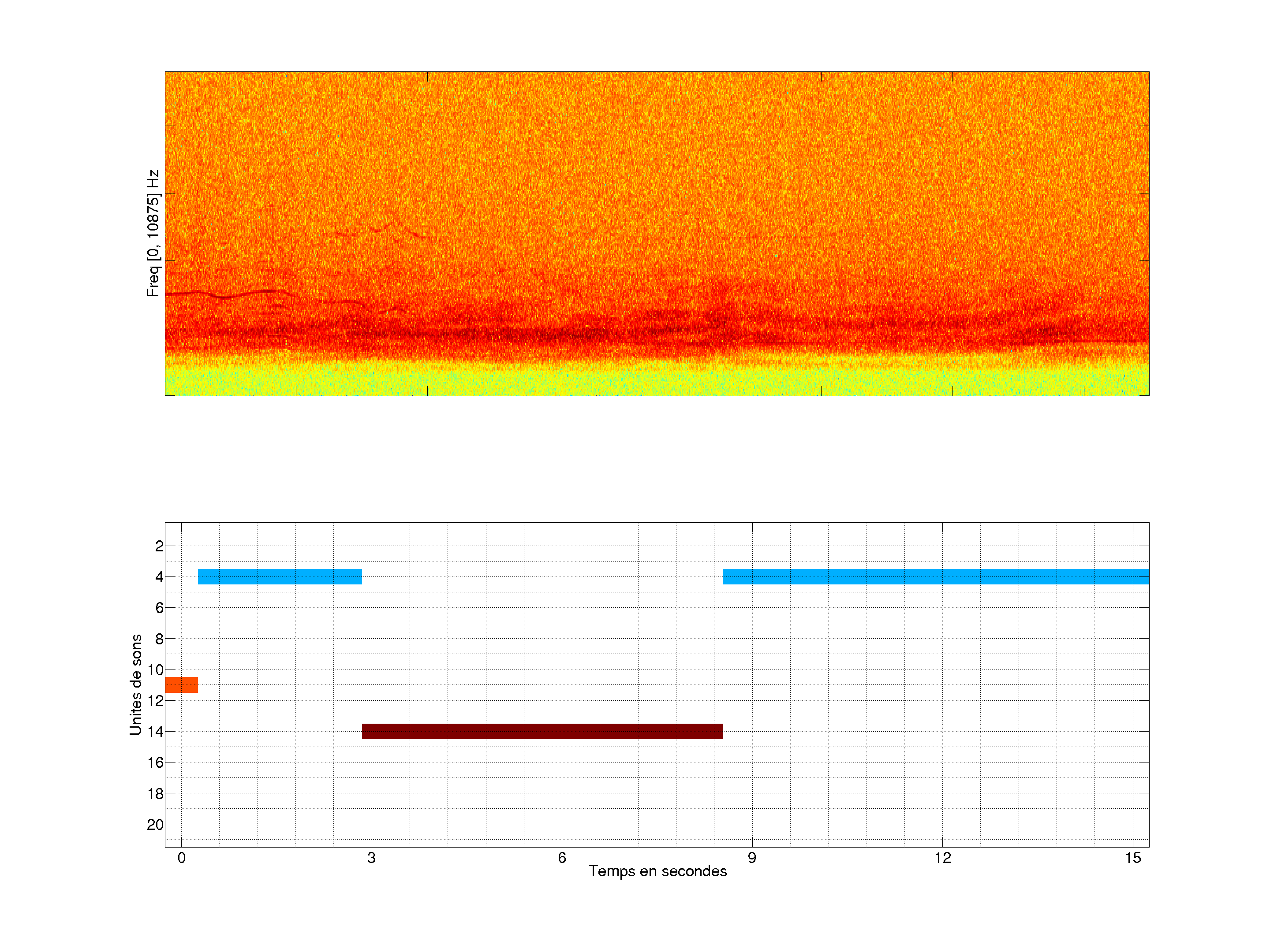Click x-axis tick label 9
Image resolution: width=1270 pixels, height=952 pixels.
752,858
